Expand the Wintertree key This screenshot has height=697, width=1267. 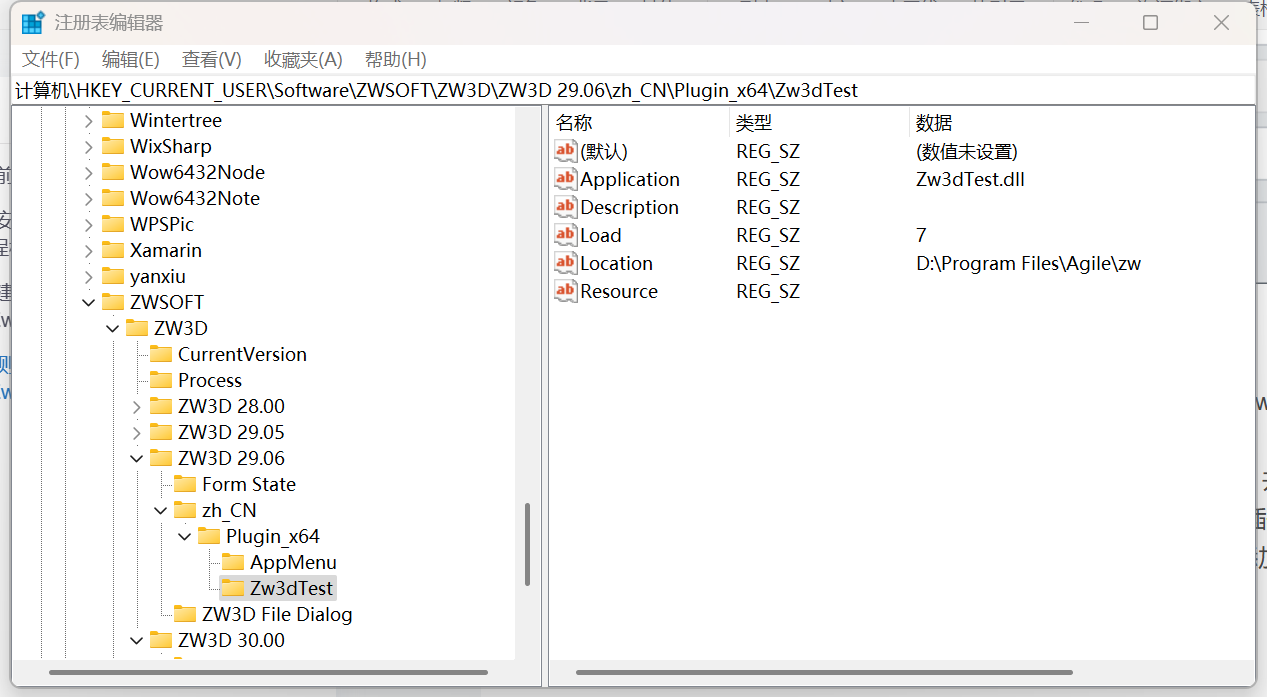(88, 120)
